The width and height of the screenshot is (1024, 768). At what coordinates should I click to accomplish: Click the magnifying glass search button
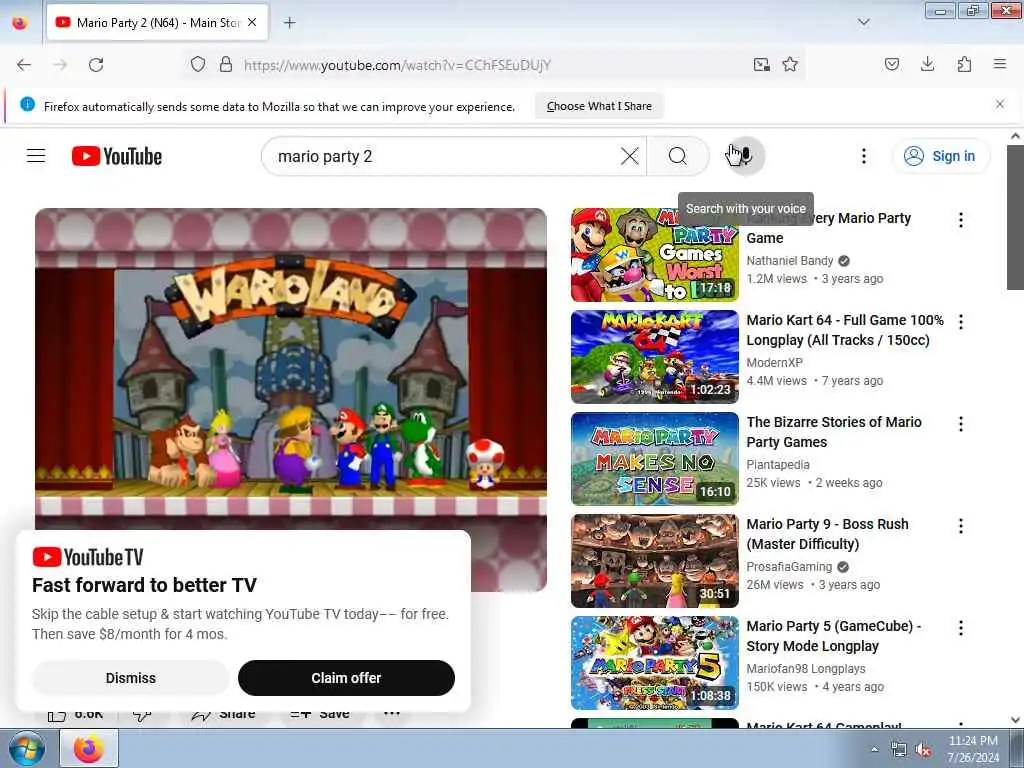click(x=678, y=156)
